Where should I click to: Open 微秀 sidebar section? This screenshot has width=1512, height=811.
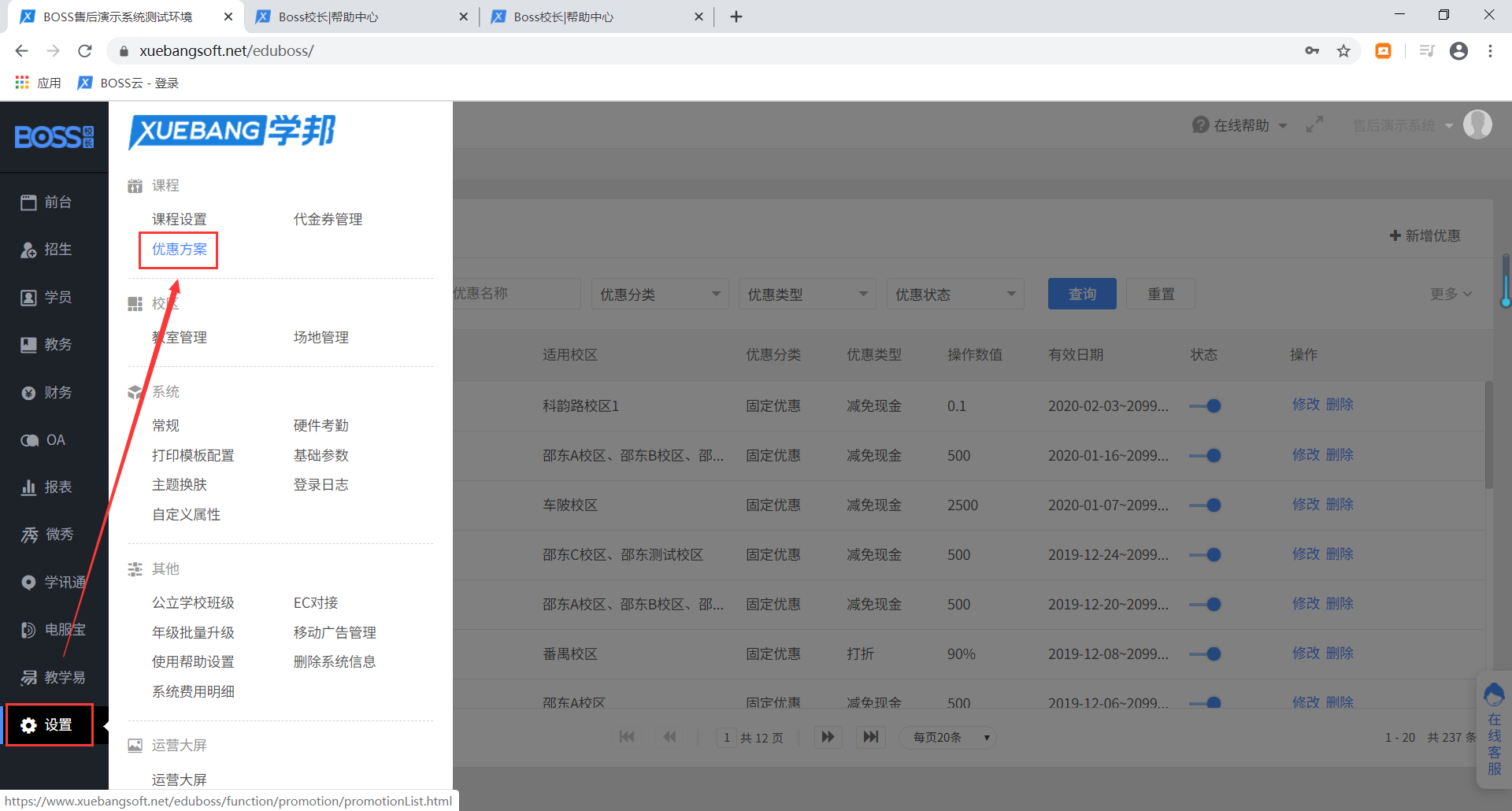tap(47, 535)
